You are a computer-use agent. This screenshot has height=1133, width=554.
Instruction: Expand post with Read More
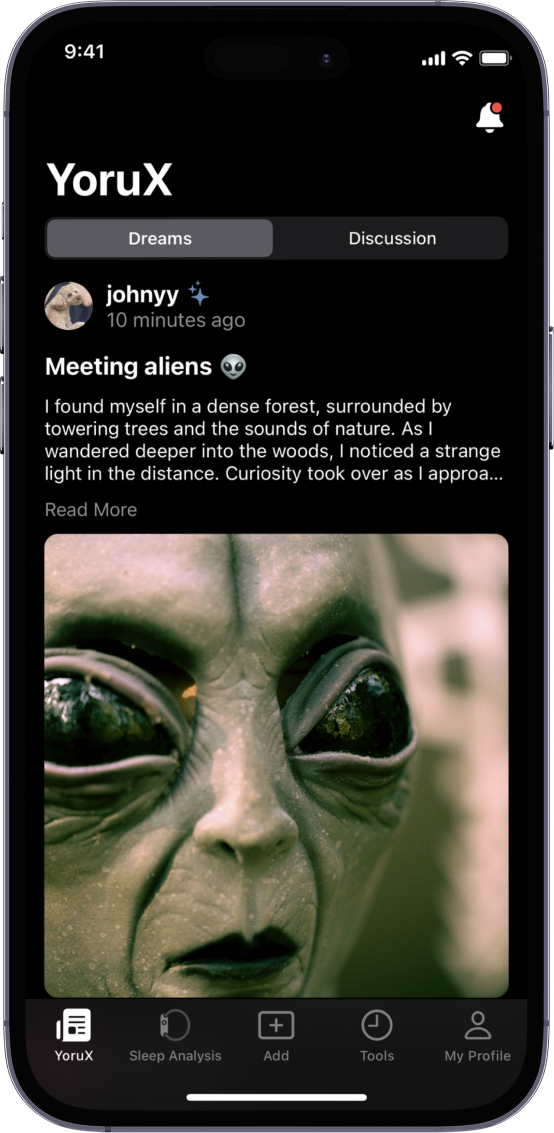coord(91,509)
